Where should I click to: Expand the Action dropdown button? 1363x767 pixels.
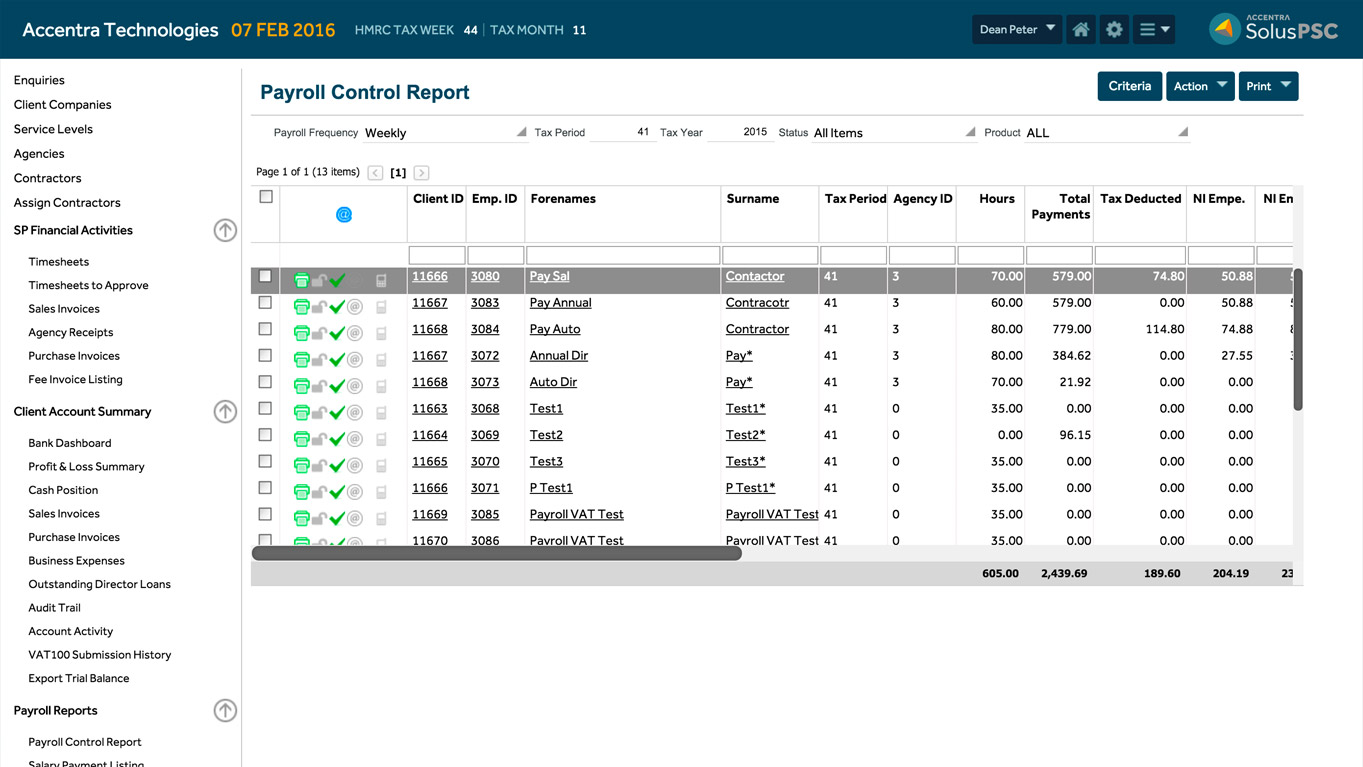(x=1200, y=86)
